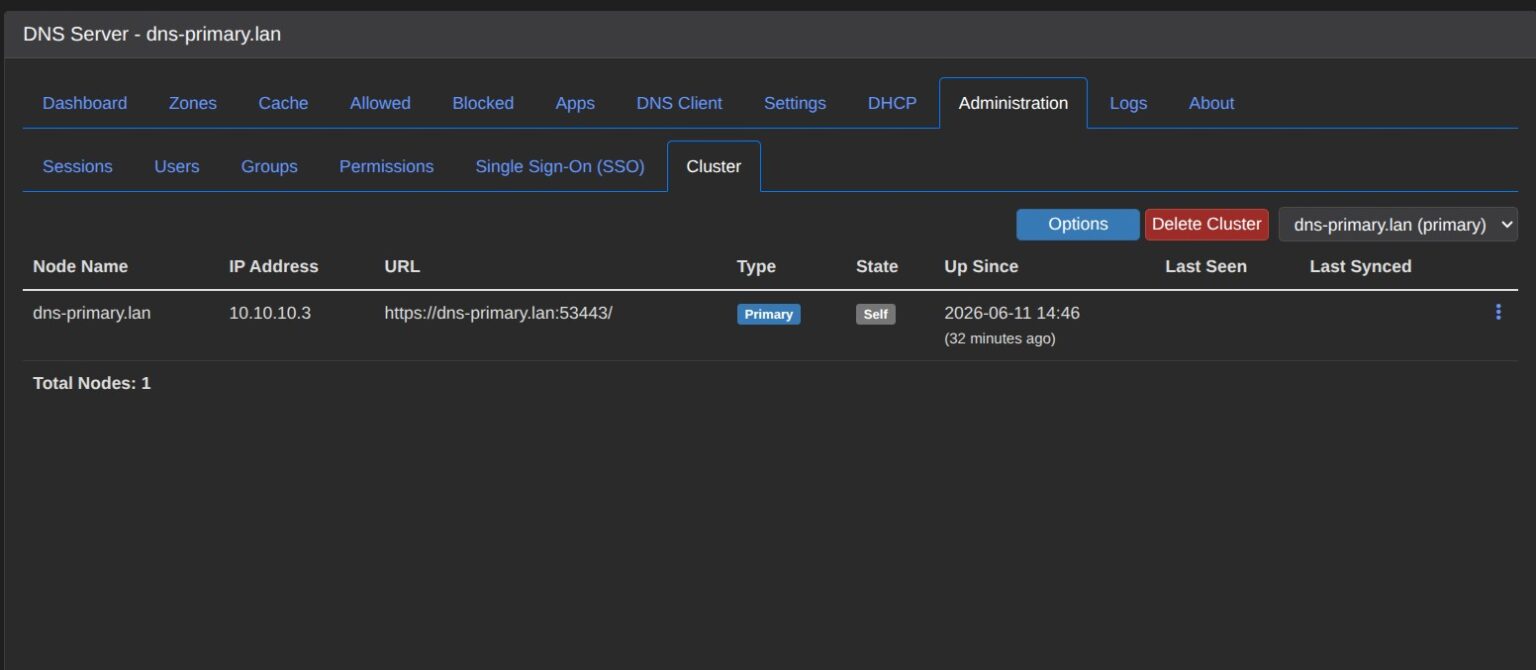The image size is (1536, 670).
Task: Click the Options button
Action: pos(1078,224)
